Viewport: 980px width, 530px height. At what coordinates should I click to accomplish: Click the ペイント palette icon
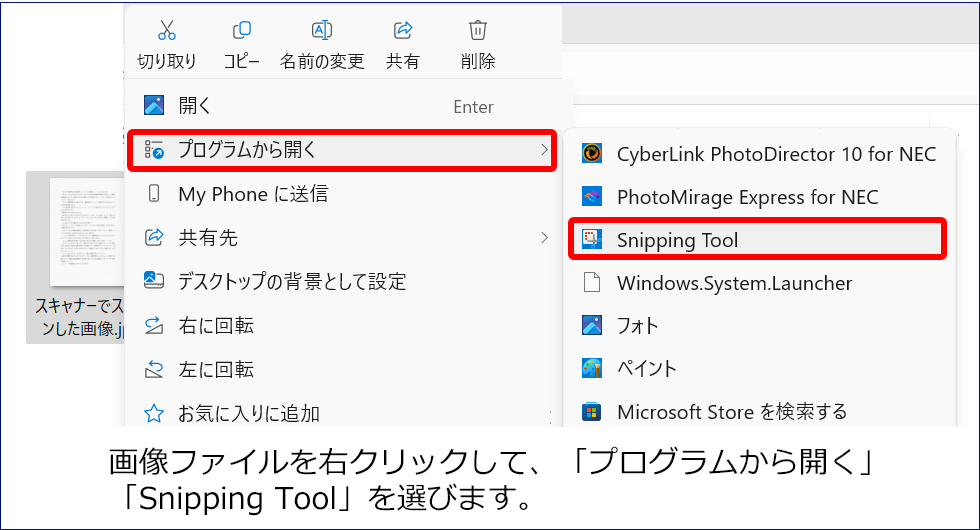[x=592, y=368]
